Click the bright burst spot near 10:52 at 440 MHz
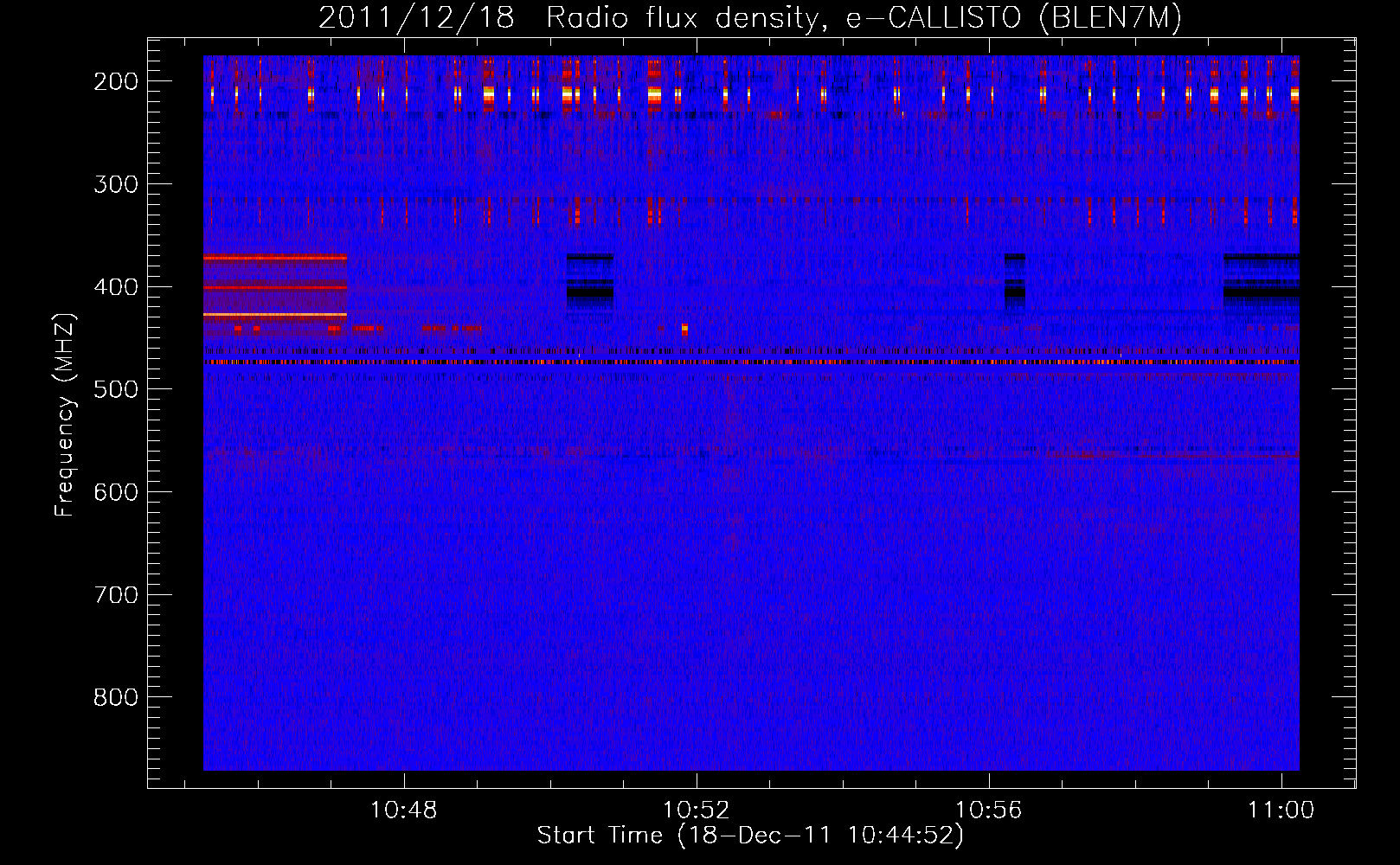This screenshot has width=1400, height=865. pos(684,329)
